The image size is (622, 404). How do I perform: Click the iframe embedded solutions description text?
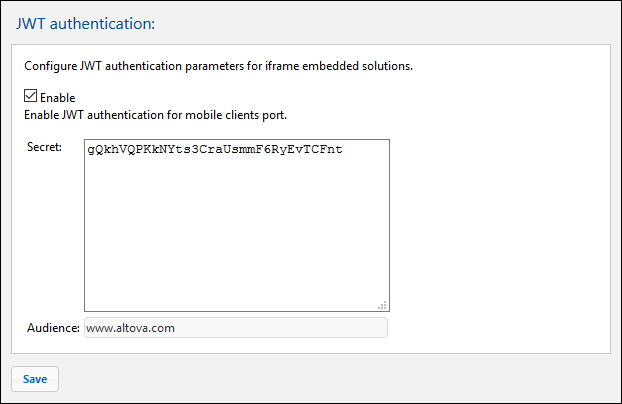click(x=218, y=67)
